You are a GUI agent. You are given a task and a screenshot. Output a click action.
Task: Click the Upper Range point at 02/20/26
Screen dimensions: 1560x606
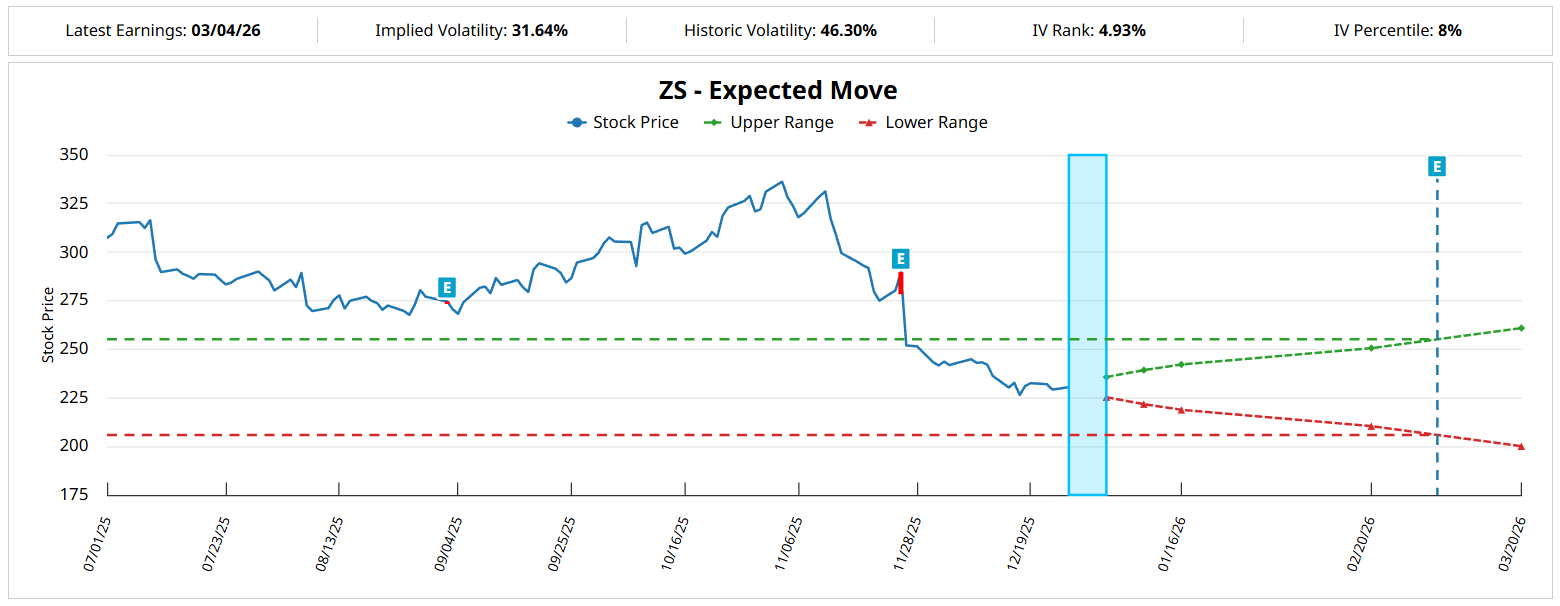(1370, 348)
